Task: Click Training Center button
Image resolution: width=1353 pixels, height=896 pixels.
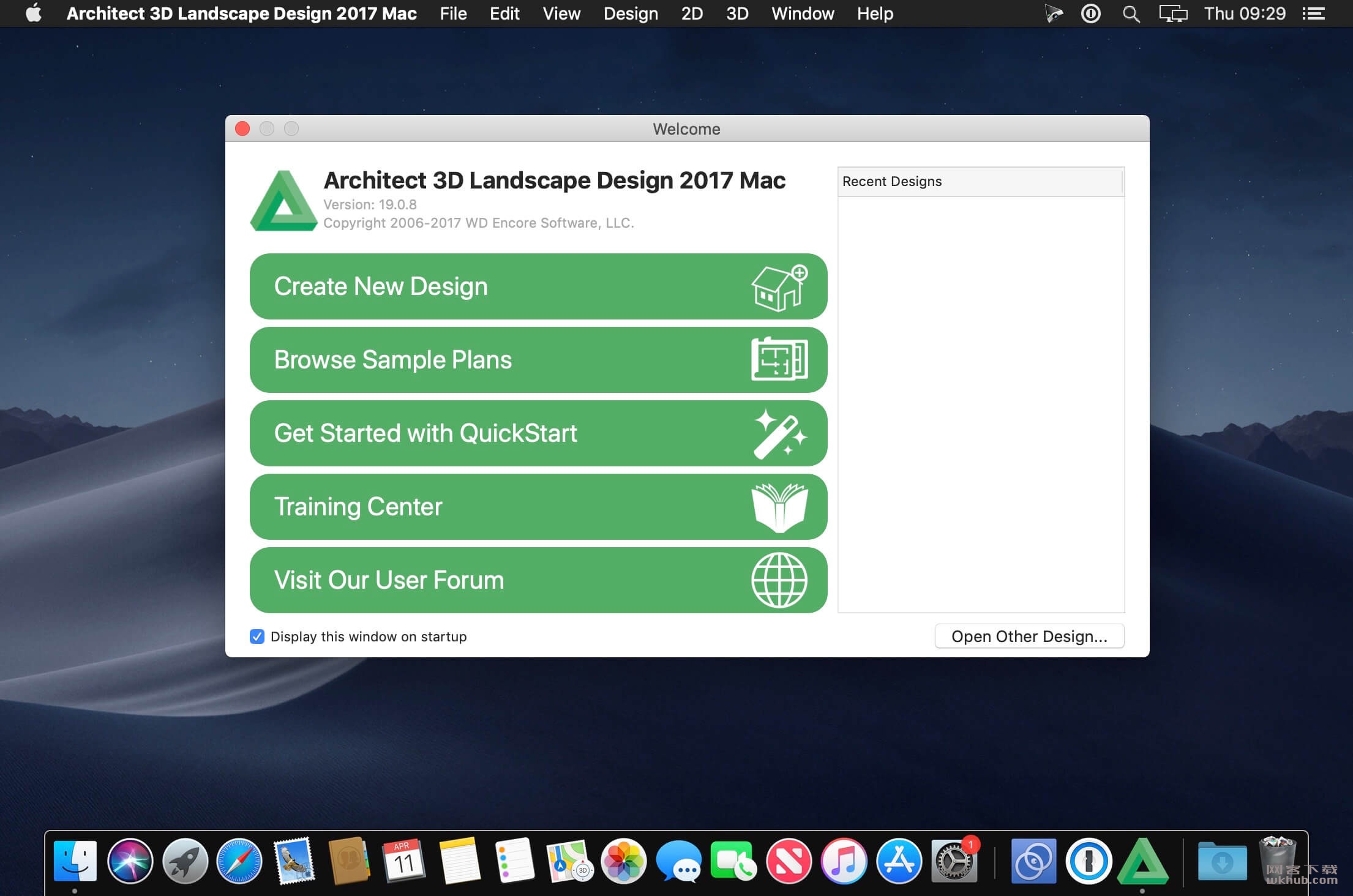Action: 538,507
